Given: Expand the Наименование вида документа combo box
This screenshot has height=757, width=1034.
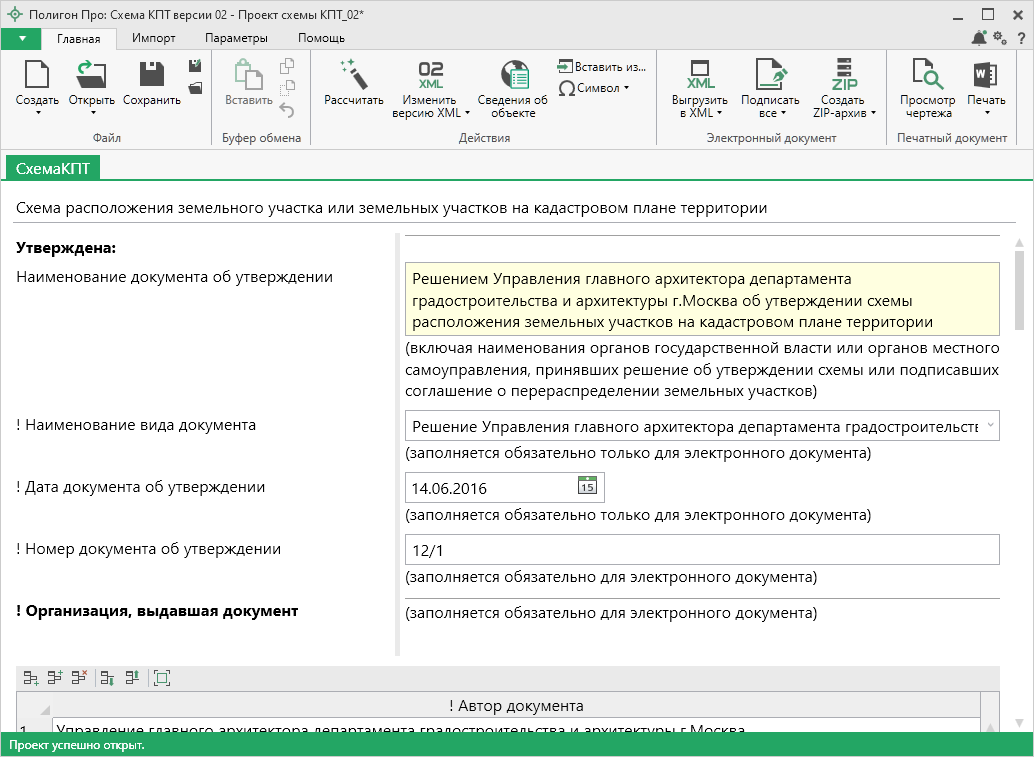Looking at the screenshot, I should click(x=990, y=425).
